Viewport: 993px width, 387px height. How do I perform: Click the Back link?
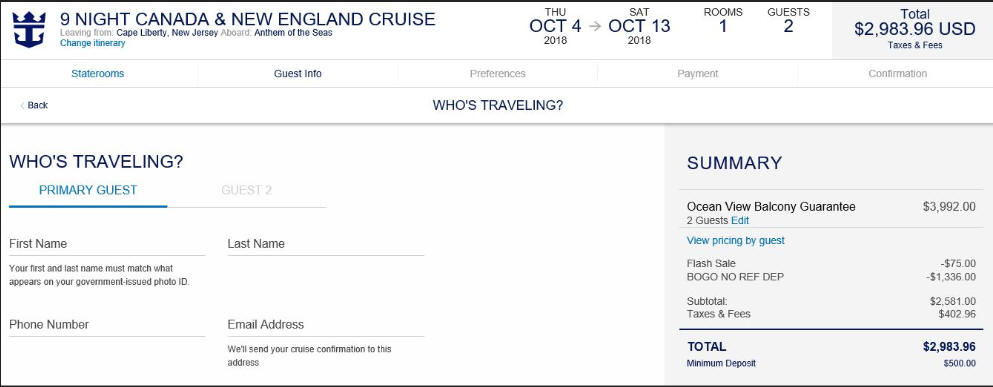[x=37, y=105]
